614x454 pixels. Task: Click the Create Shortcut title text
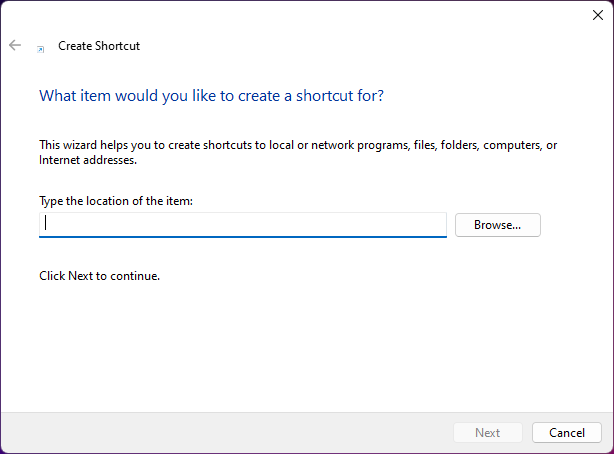(99, 46)
